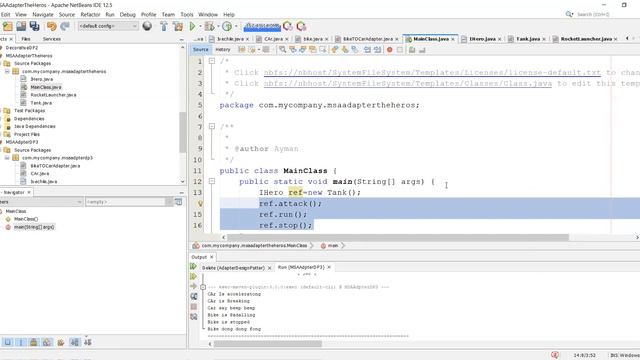
Task: Click the Find Selection magnifier icon in editor toolbar
Action: click(x=282, y=50)
